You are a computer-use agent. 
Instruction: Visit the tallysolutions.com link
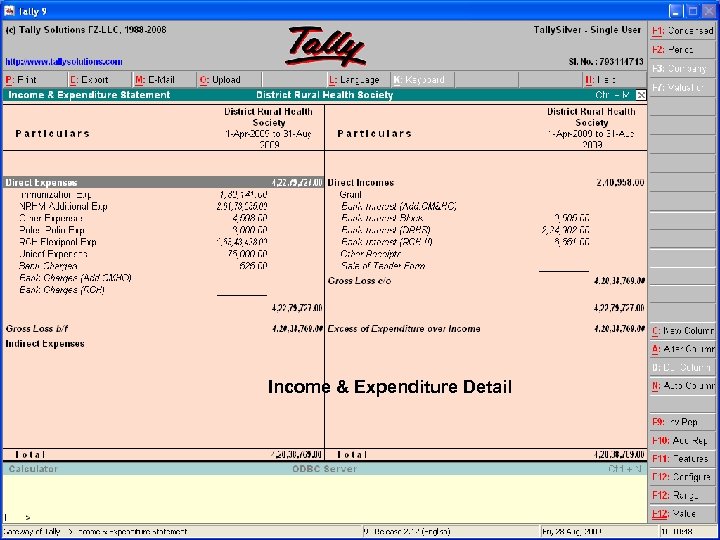coord(64,62)
